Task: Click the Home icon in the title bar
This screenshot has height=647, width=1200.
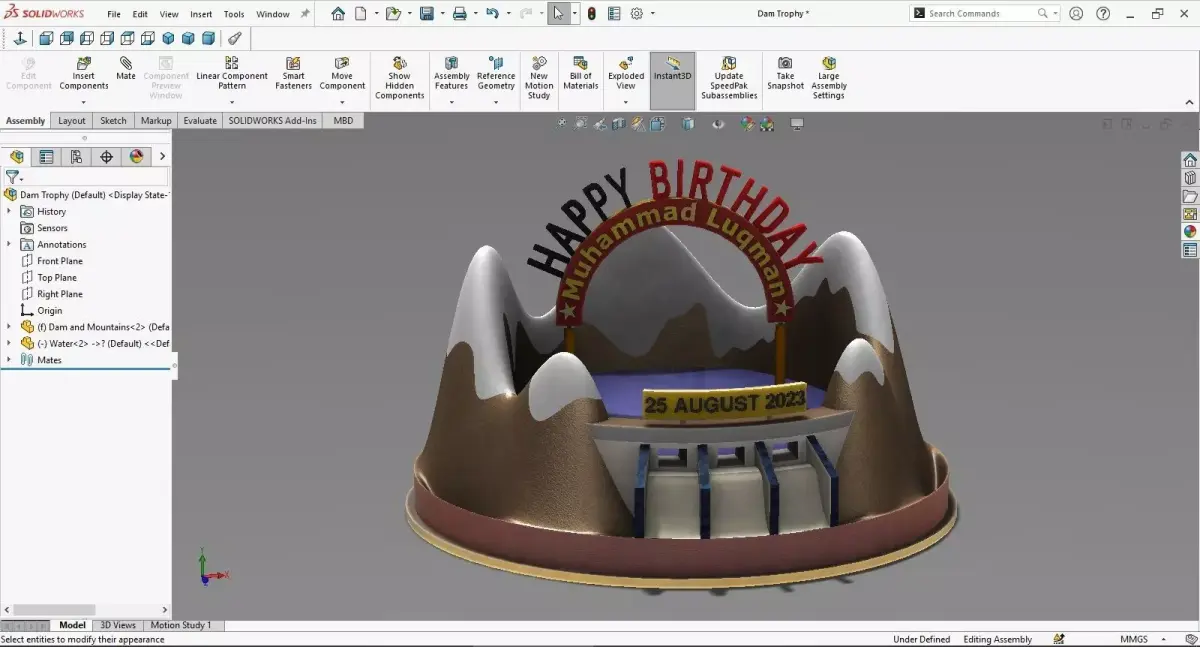Action: click(x=338, y=14)
